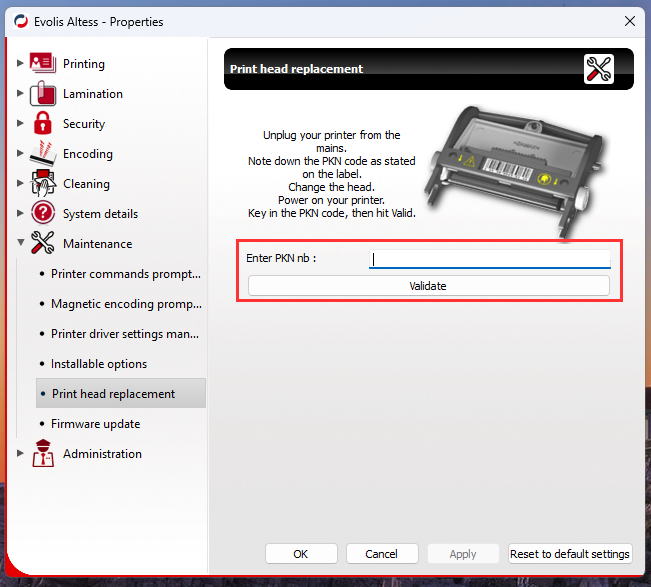Expand the Lamination section arrow

(x=20, y=93)
